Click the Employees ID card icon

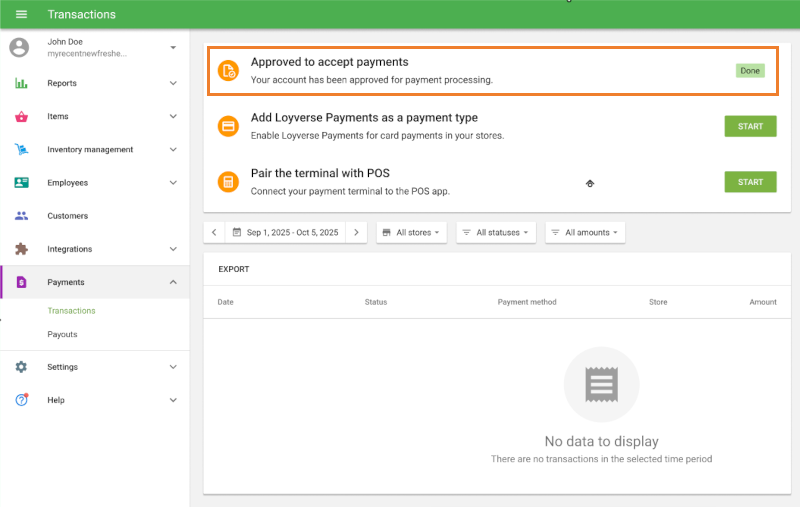point(21,183)
